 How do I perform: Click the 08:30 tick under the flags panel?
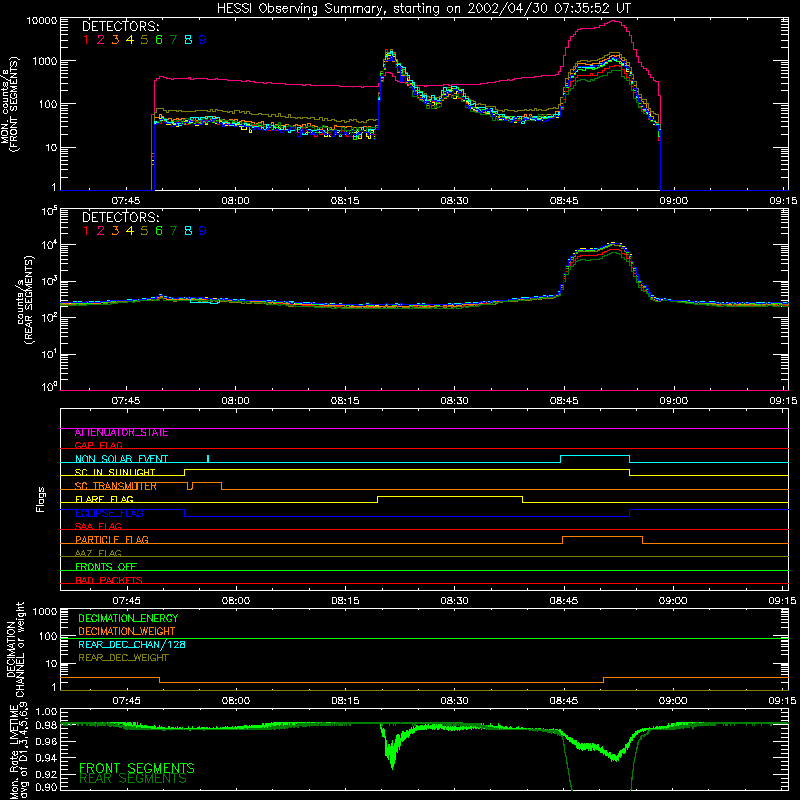(x=454, y=601)
